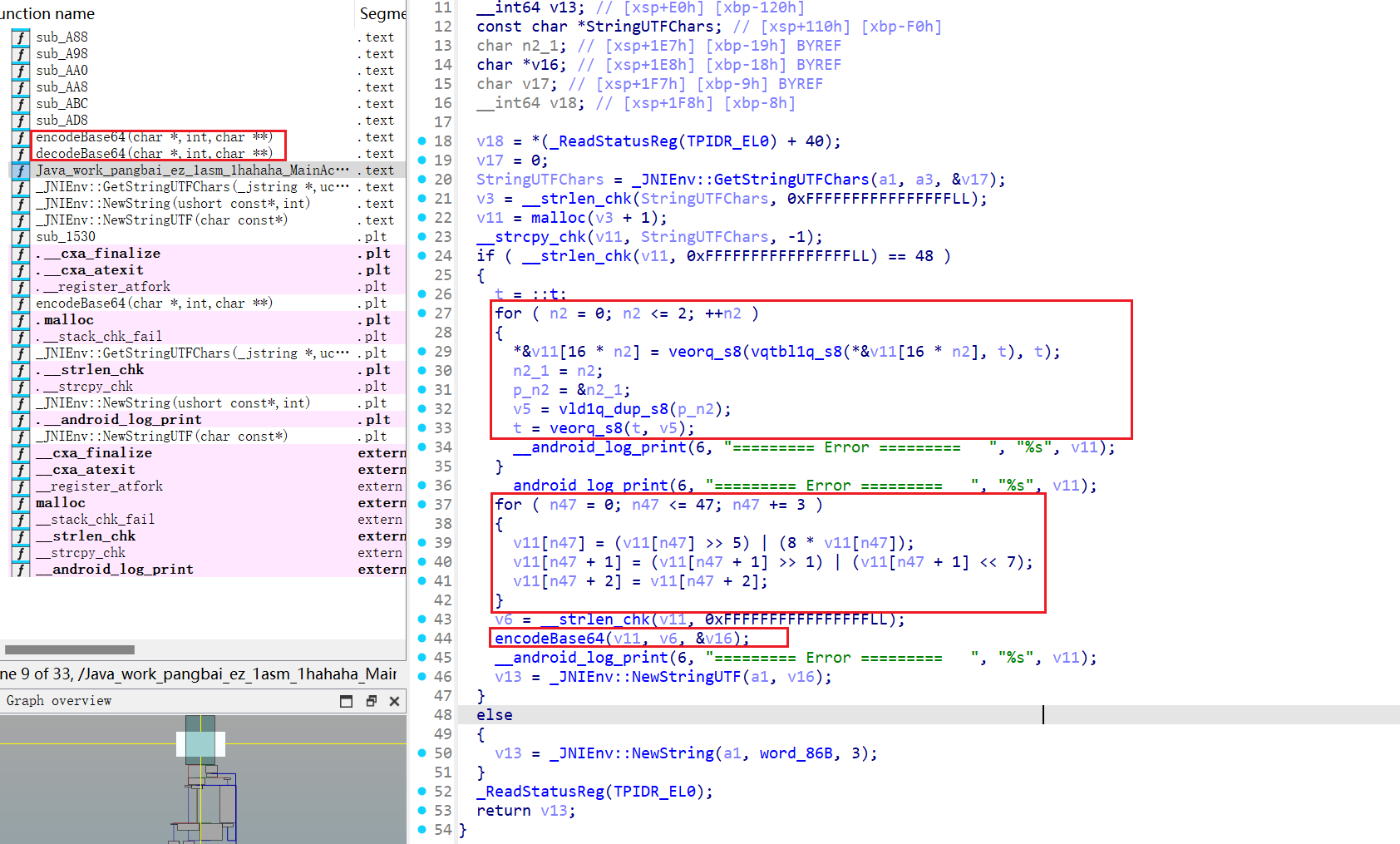
Task: Click line number 36 in the gutter
Action: (443, 486)
